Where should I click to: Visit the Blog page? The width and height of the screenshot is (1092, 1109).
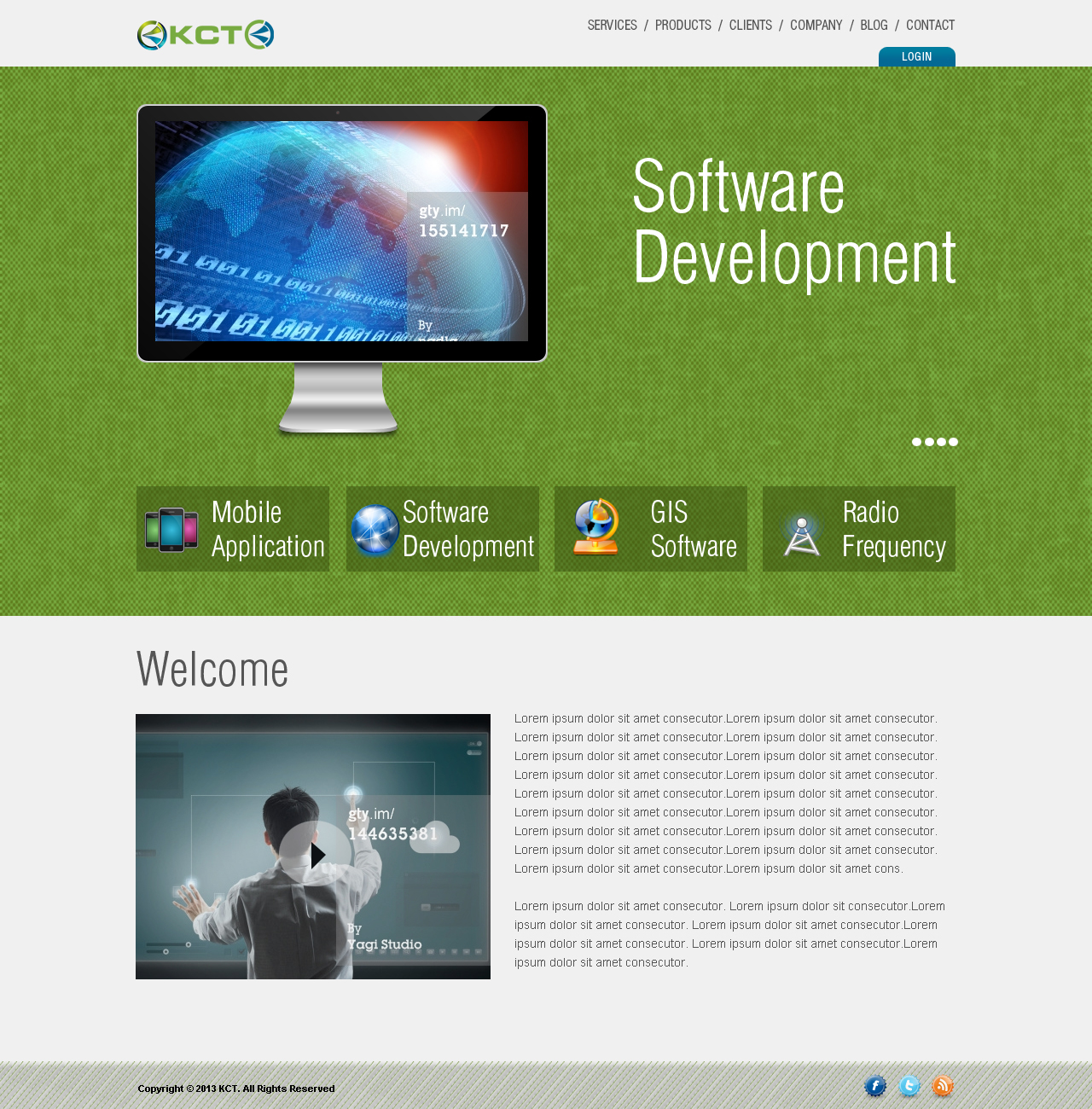click(x=874, y=26)
